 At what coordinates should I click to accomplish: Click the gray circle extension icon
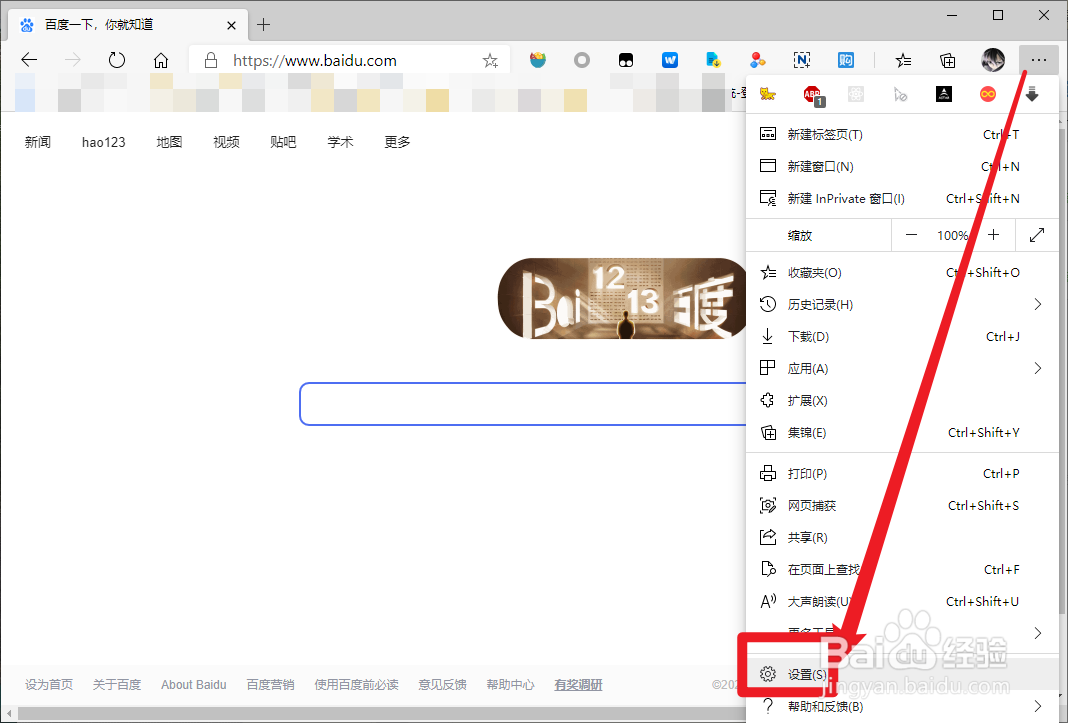coord(582,61)
